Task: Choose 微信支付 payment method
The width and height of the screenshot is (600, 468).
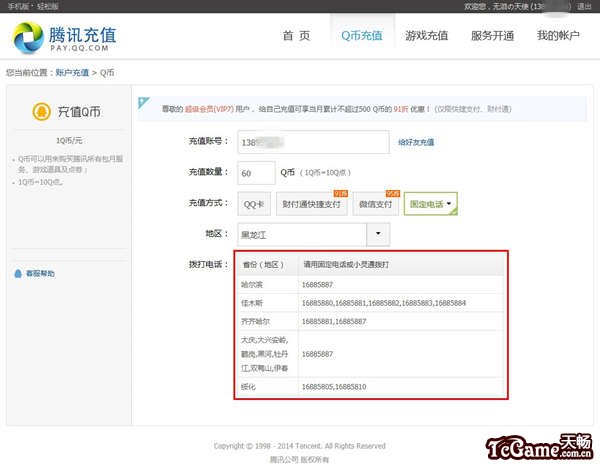Action: [375, 204]
